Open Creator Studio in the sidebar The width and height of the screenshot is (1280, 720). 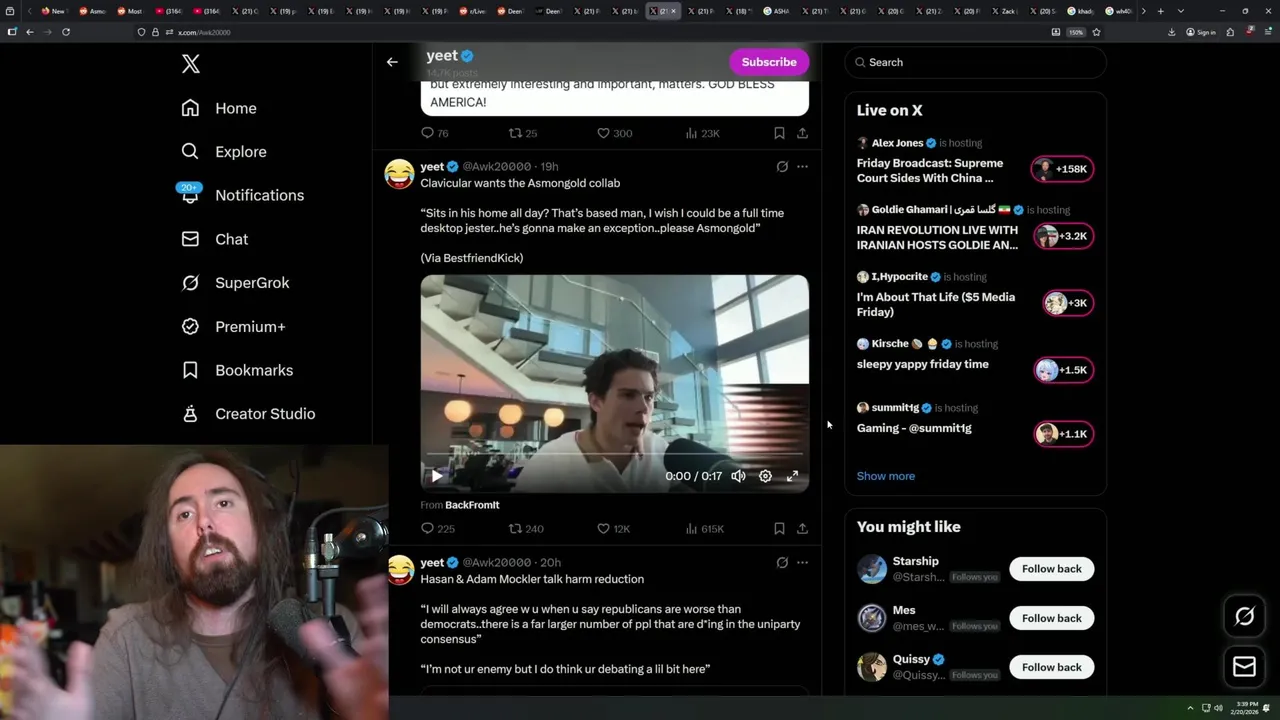(248, 414)
